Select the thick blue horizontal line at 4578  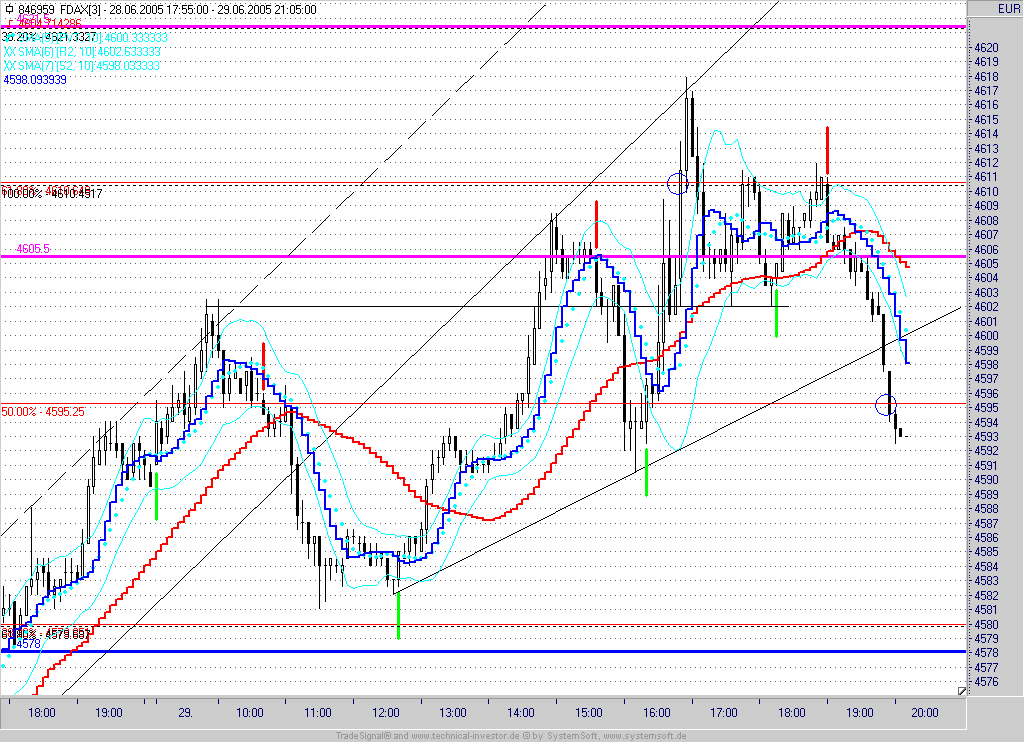pos(483,651)
